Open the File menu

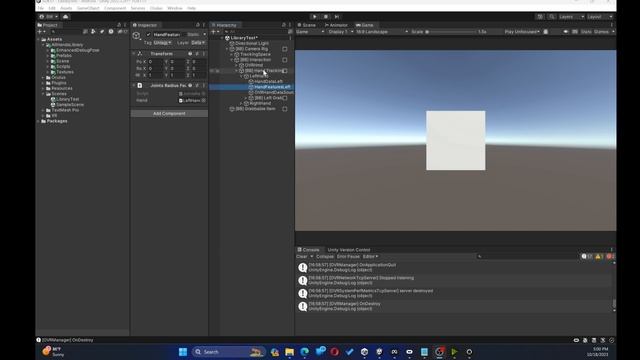click(x=40, y=8)
